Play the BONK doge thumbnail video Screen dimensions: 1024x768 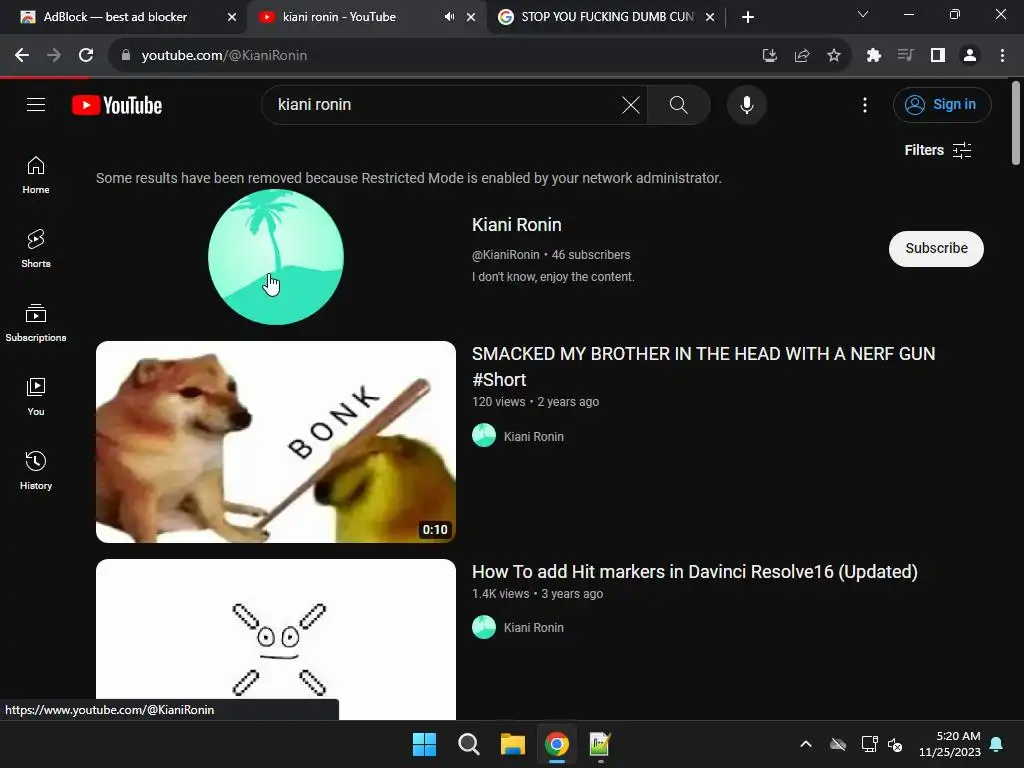[276, 441]
